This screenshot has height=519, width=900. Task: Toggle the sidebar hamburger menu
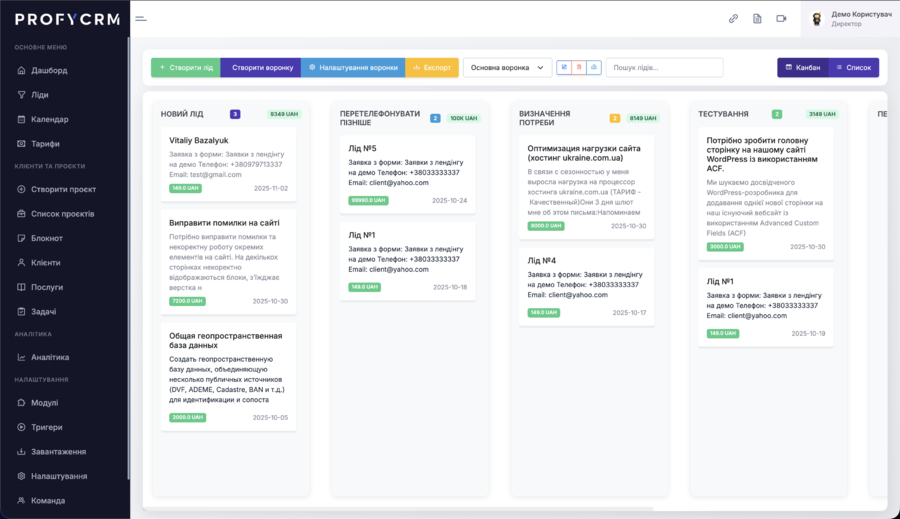[x=141, y=18]
